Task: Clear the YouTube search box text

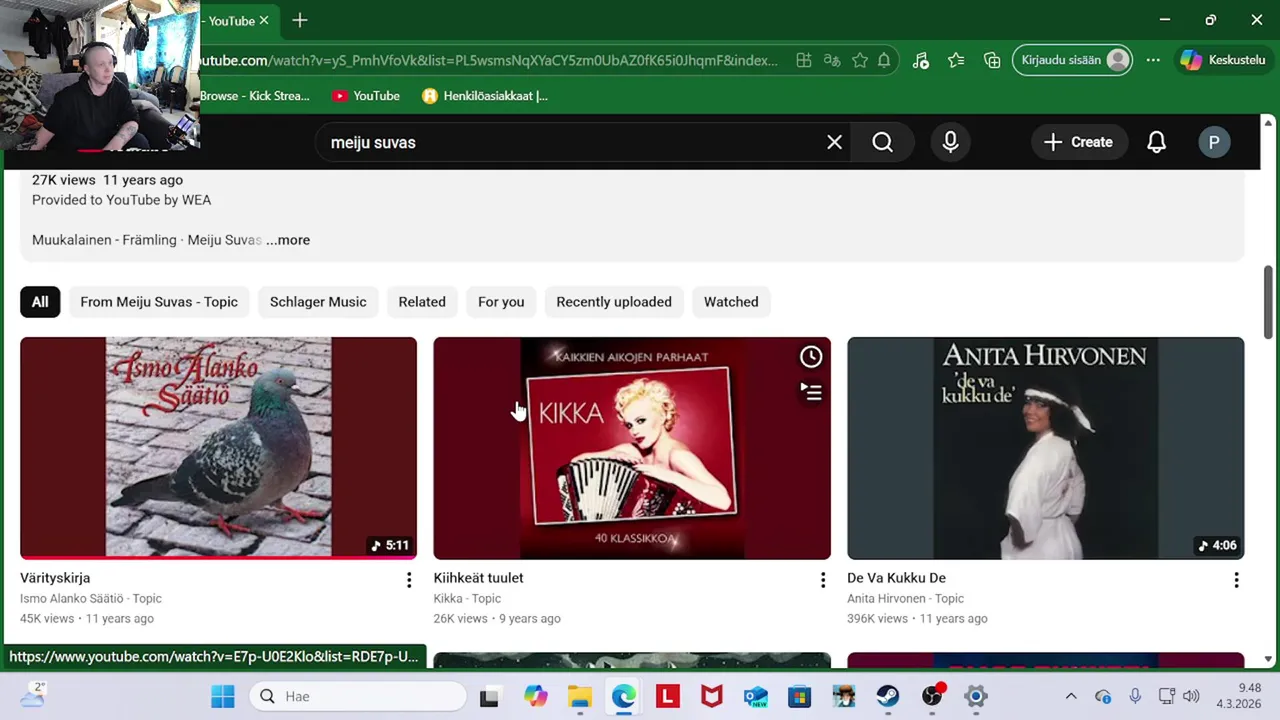Action: pos(834,142)
